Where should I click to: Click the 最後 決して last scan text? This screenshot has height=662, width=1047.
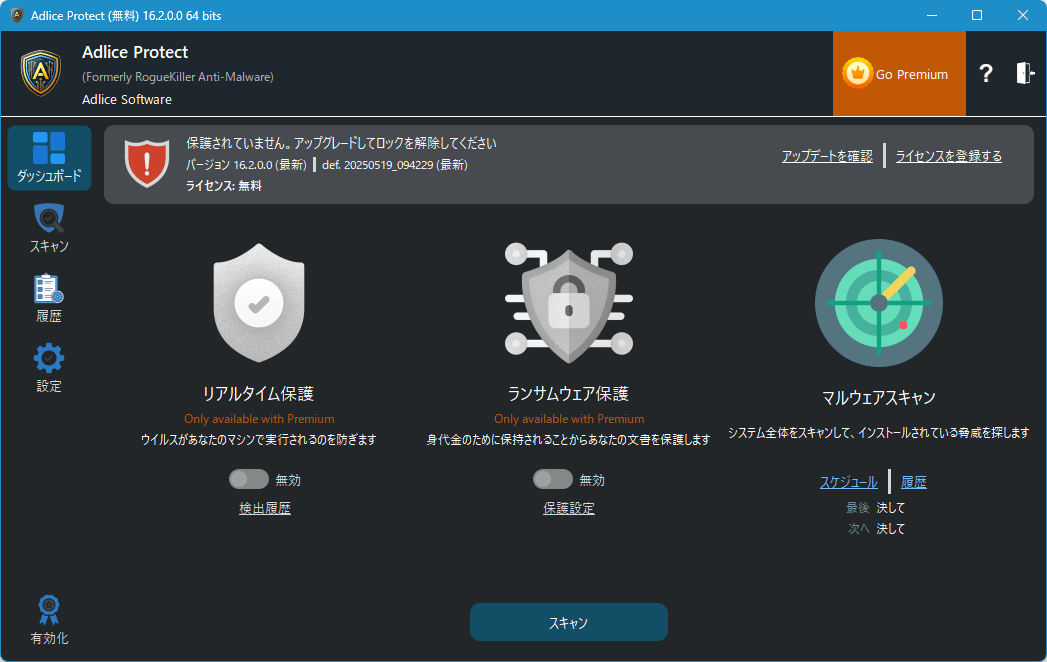point(875,508)
